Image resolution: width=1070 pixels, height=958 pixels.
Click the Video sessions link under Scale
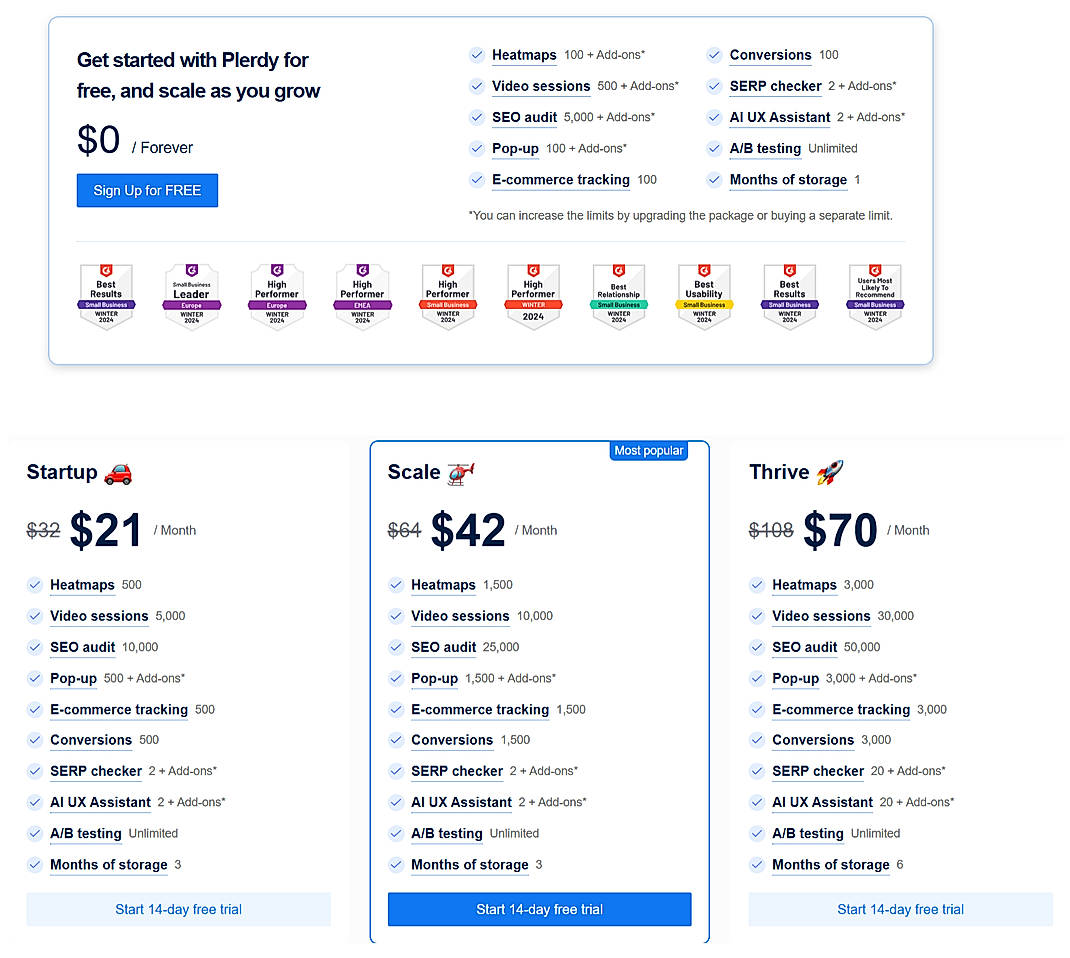click(460, 616)
